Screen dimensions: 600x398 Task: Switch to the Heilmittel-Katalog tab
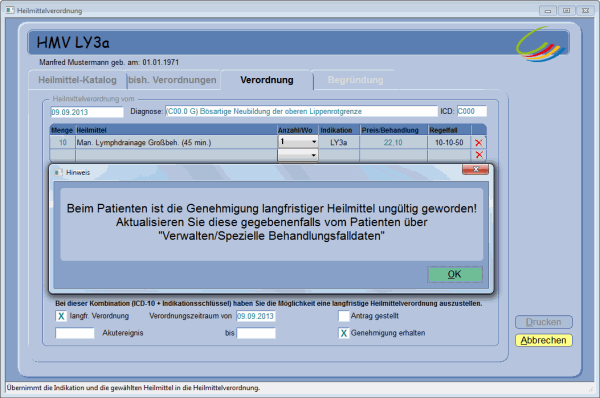pos(77,80)
